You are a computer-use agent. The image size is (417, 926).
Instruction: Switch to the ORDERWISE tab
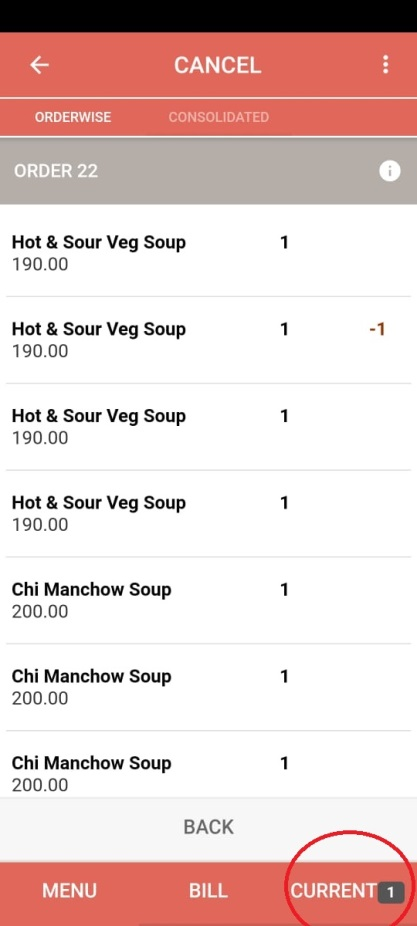[x=73, y=117]
